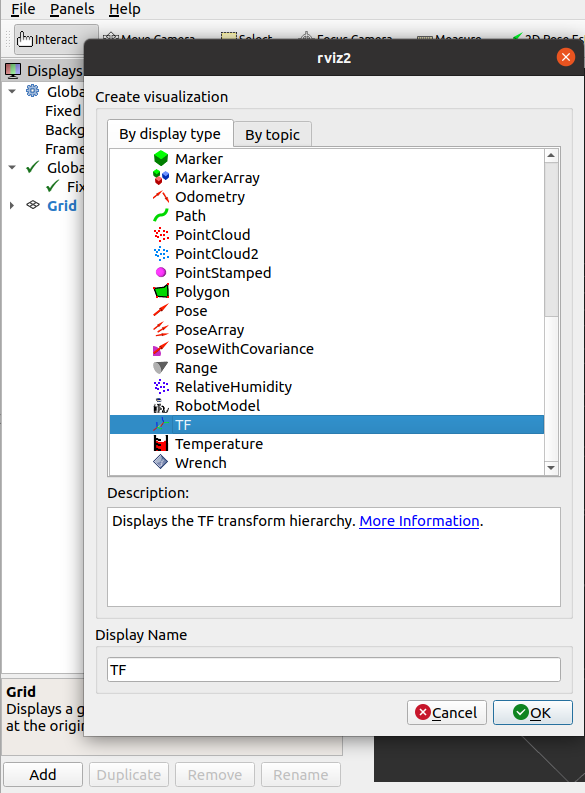The height and width of the screenshot is (793, 585).
Task: Confirm with the OK button
Action: click(x=532, y=713)
